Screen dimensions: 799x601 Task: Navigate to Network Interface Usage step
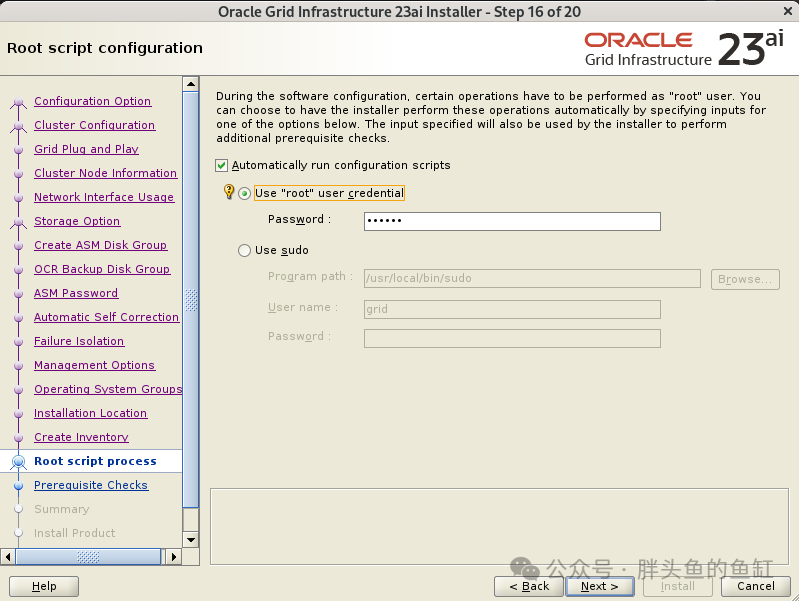click(x=104, y=197)
